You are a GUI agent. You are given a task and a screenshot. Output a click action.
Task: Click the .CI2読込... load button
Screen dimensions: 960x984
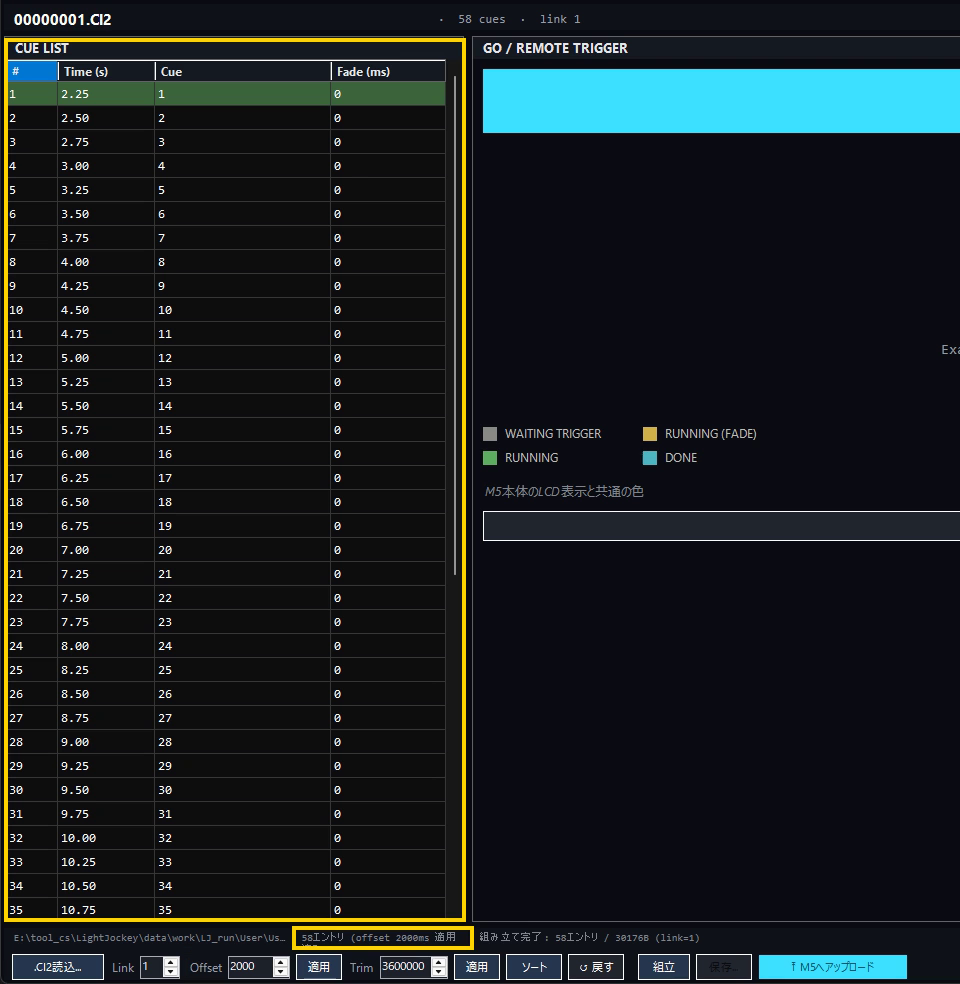pyautogui.click(x=58, y=967)
